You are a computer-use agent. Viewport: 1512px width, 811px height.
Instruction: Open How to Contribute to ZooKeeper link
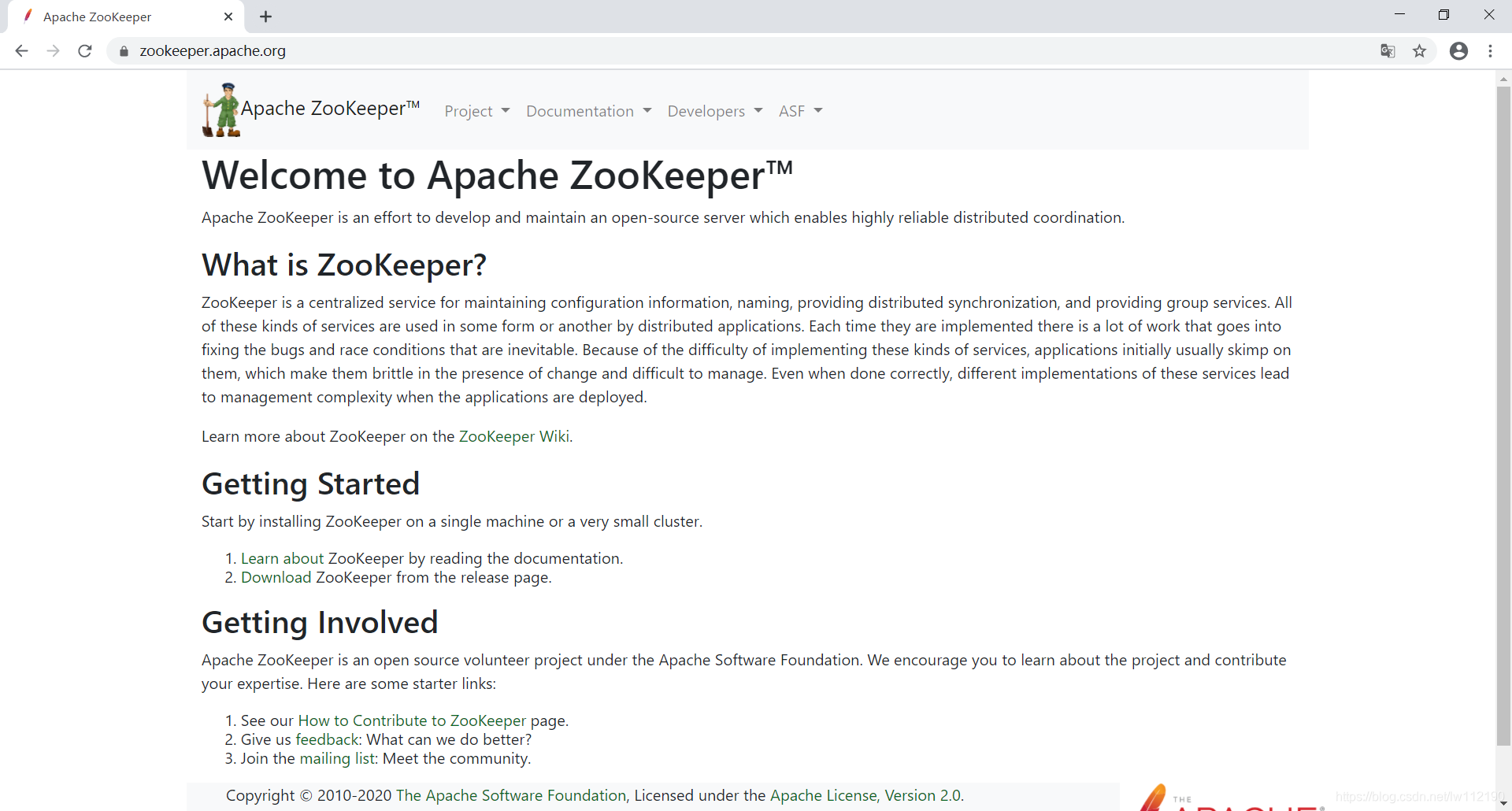tap(412, 720)
